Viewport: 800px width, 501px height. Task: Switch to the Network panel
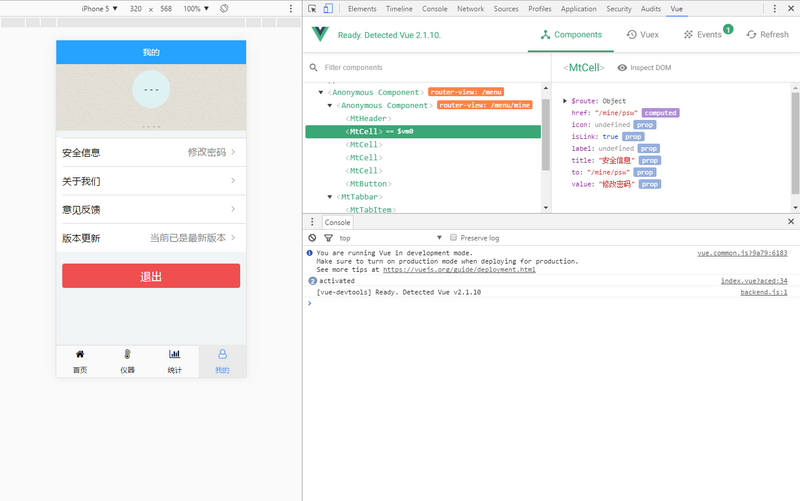click(470, 9)
